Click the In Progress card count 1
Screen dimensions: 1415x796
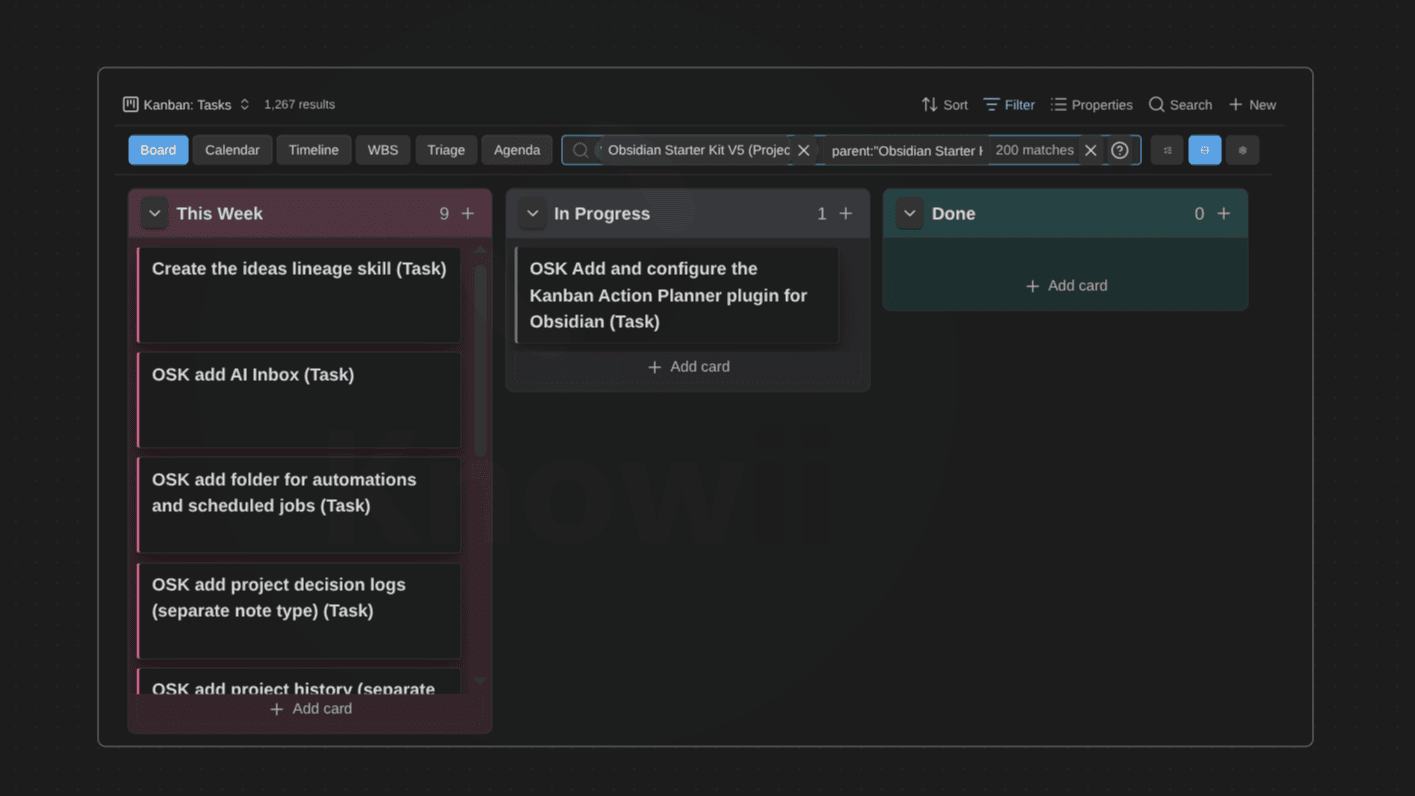(x=822, y=214)
